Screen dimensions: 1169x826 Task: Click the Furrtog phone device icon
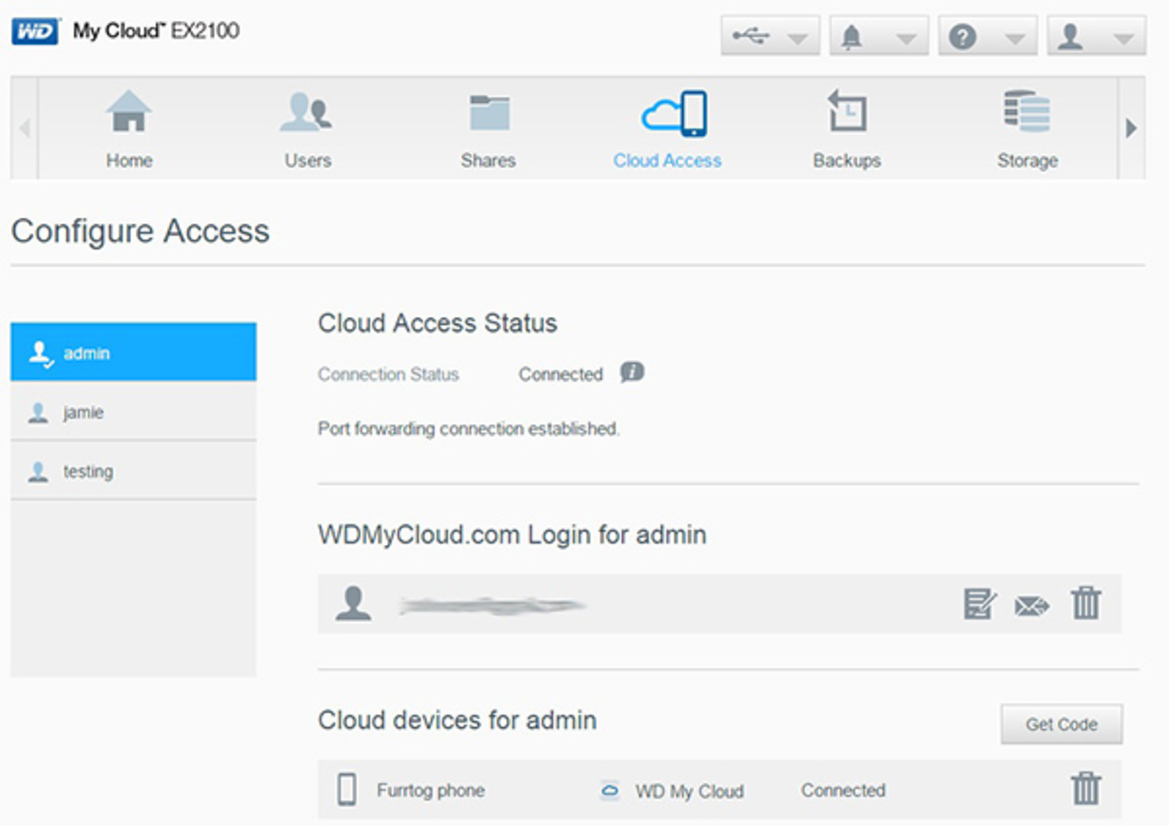[347, 789]
